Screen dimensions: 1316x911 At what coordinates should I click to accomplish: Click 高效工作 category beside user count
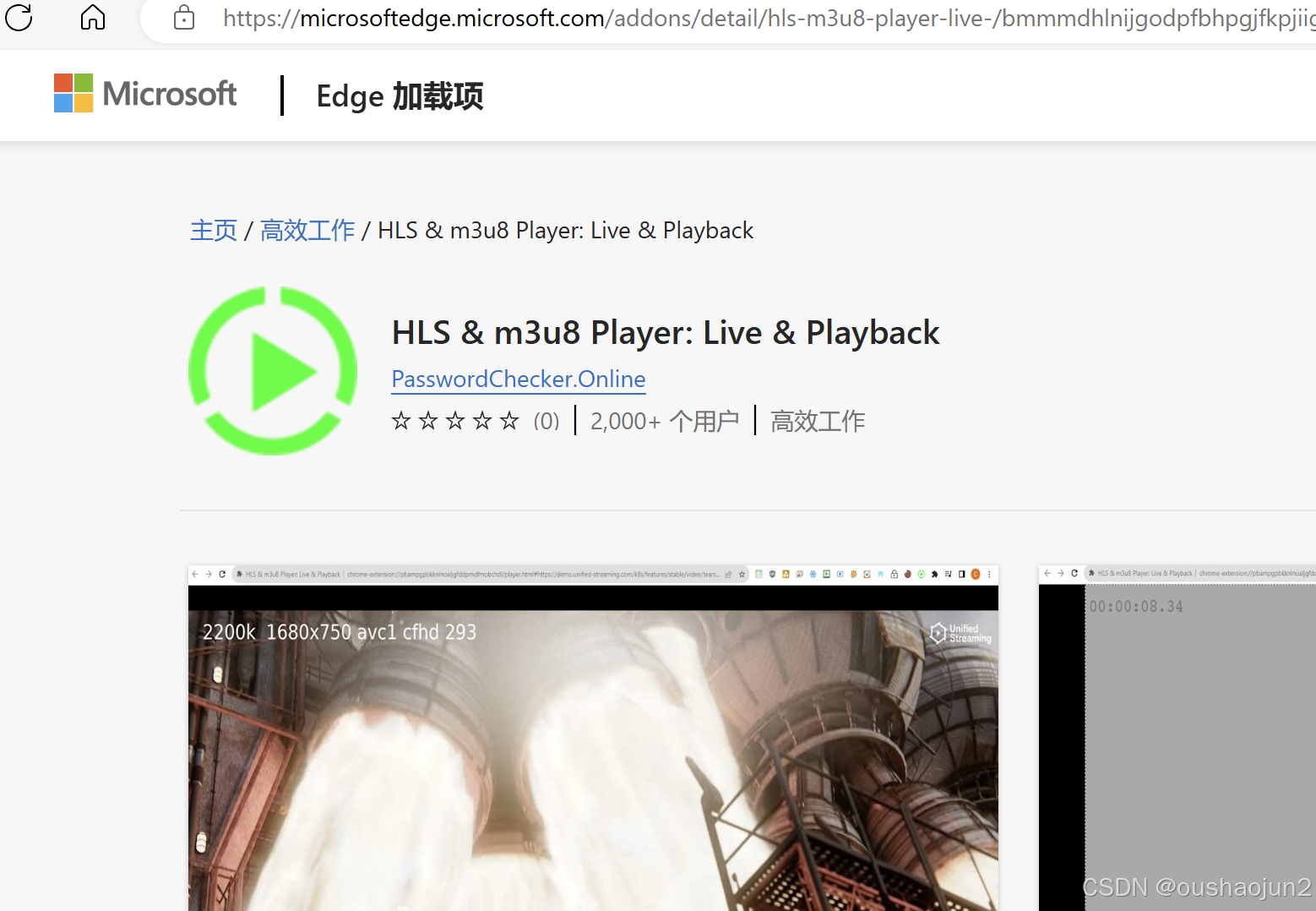tap(818, 421)
